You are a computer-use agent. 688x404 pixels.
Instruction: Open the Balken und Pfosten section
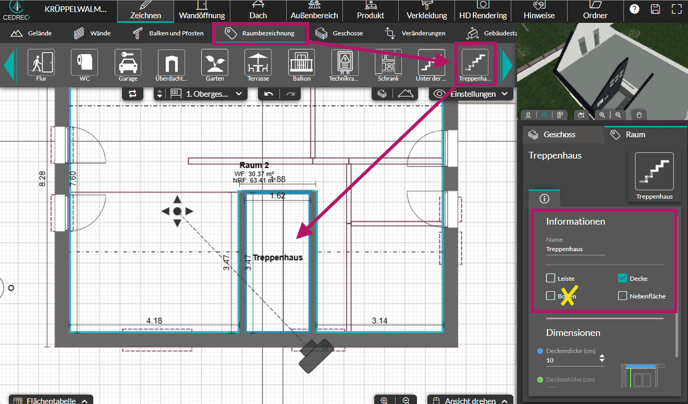click(167, 33)
